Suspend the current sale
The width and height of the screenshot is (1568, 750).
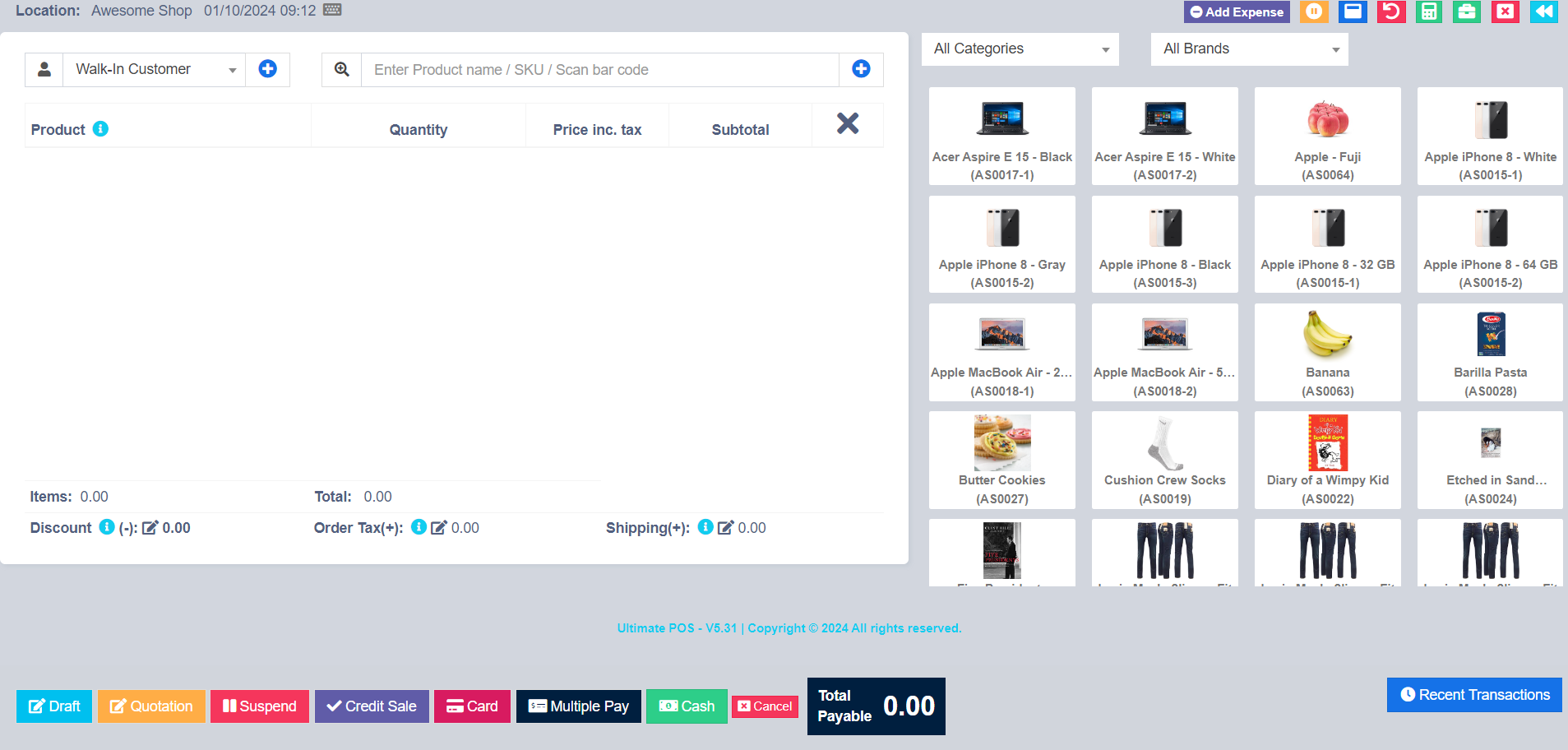(x=260, y=706)
